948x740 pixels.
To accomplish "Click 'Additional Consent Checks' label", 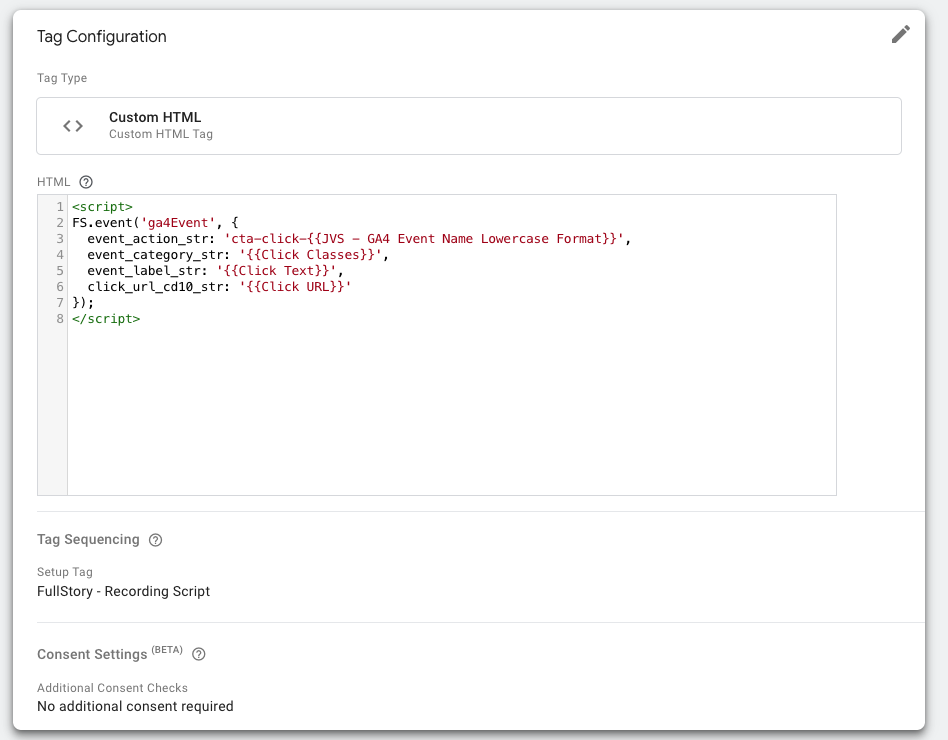I will [x=112, y=688].
